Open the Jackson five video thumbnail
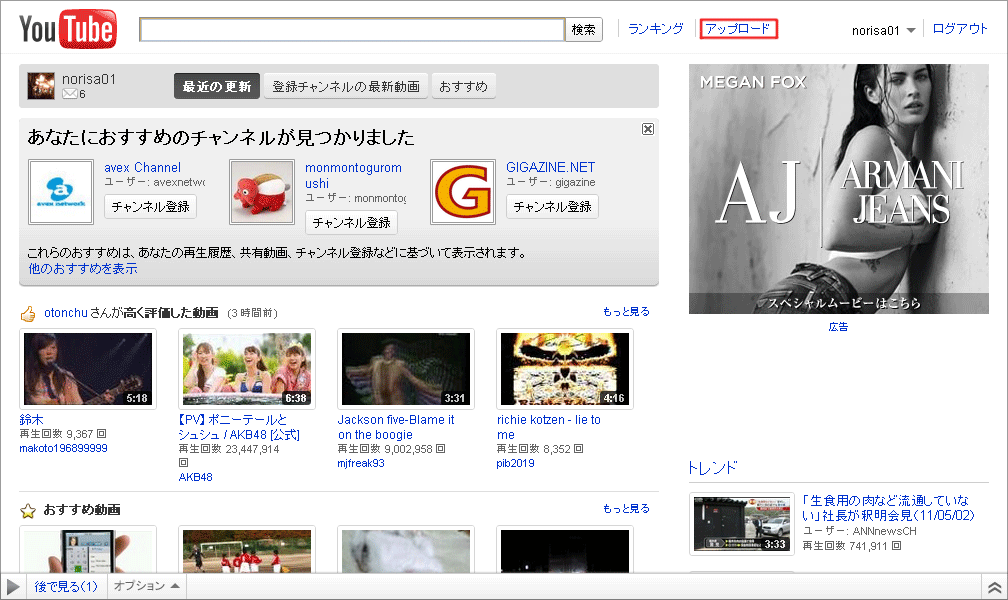 pos(406,368)
